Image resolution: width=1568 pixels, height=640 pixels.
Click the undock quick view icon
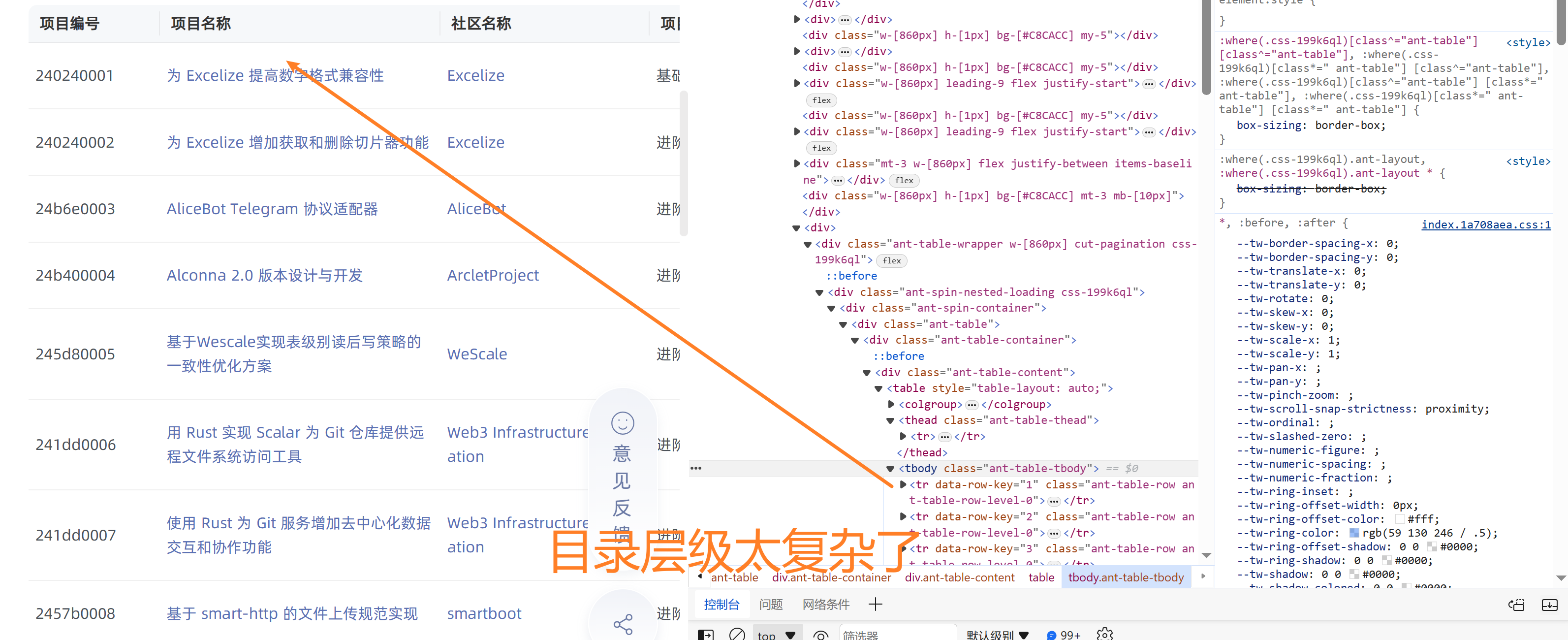tap(1516, 605)
